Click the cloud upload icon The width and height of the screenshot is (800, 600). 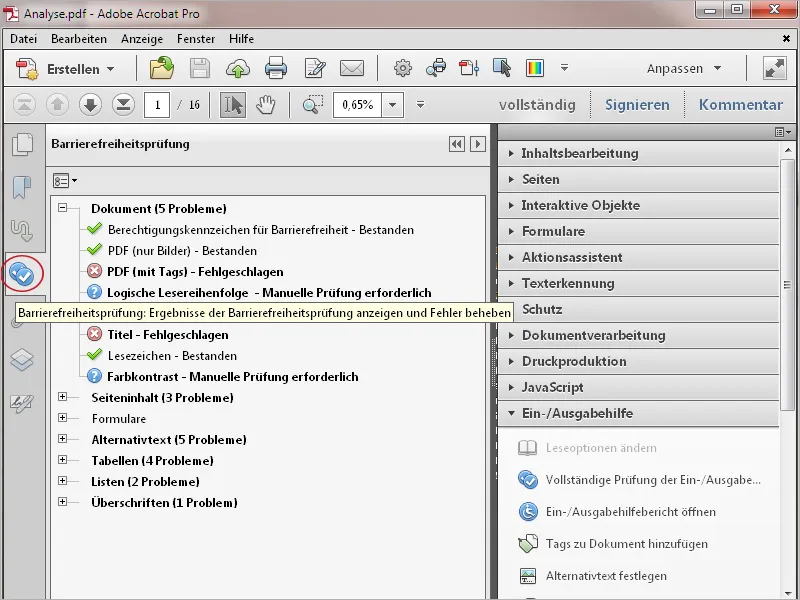click(x=238, y=68)
